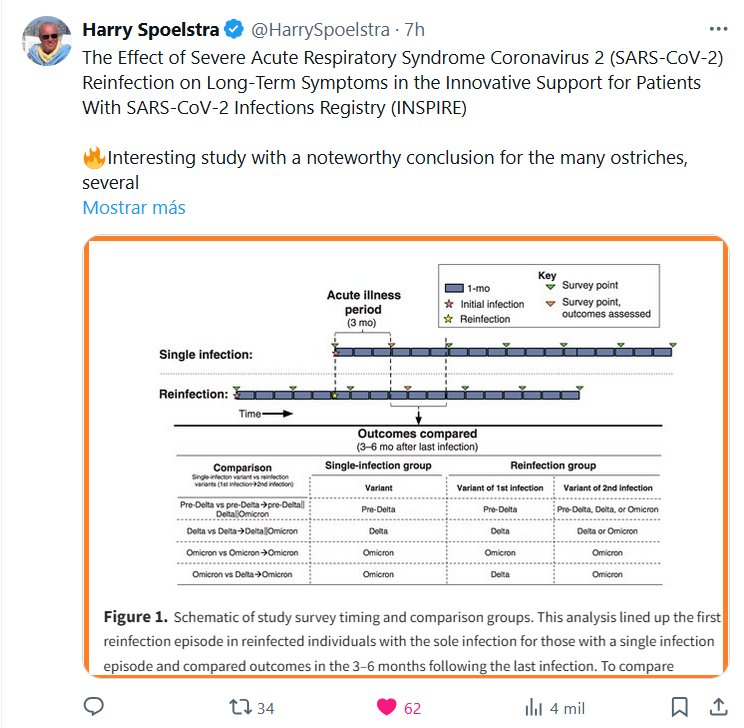Click the 7h timestamp

tap(414, 29)
